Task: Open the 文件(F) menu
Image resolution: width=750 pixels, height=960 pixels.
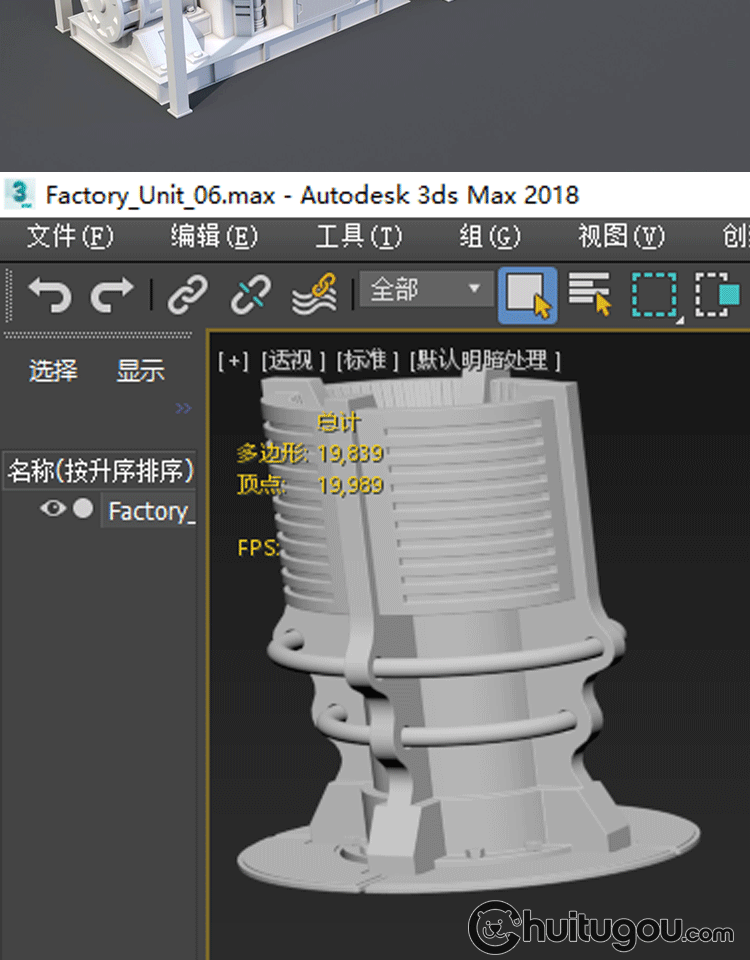Action: (x=70, y=236)
